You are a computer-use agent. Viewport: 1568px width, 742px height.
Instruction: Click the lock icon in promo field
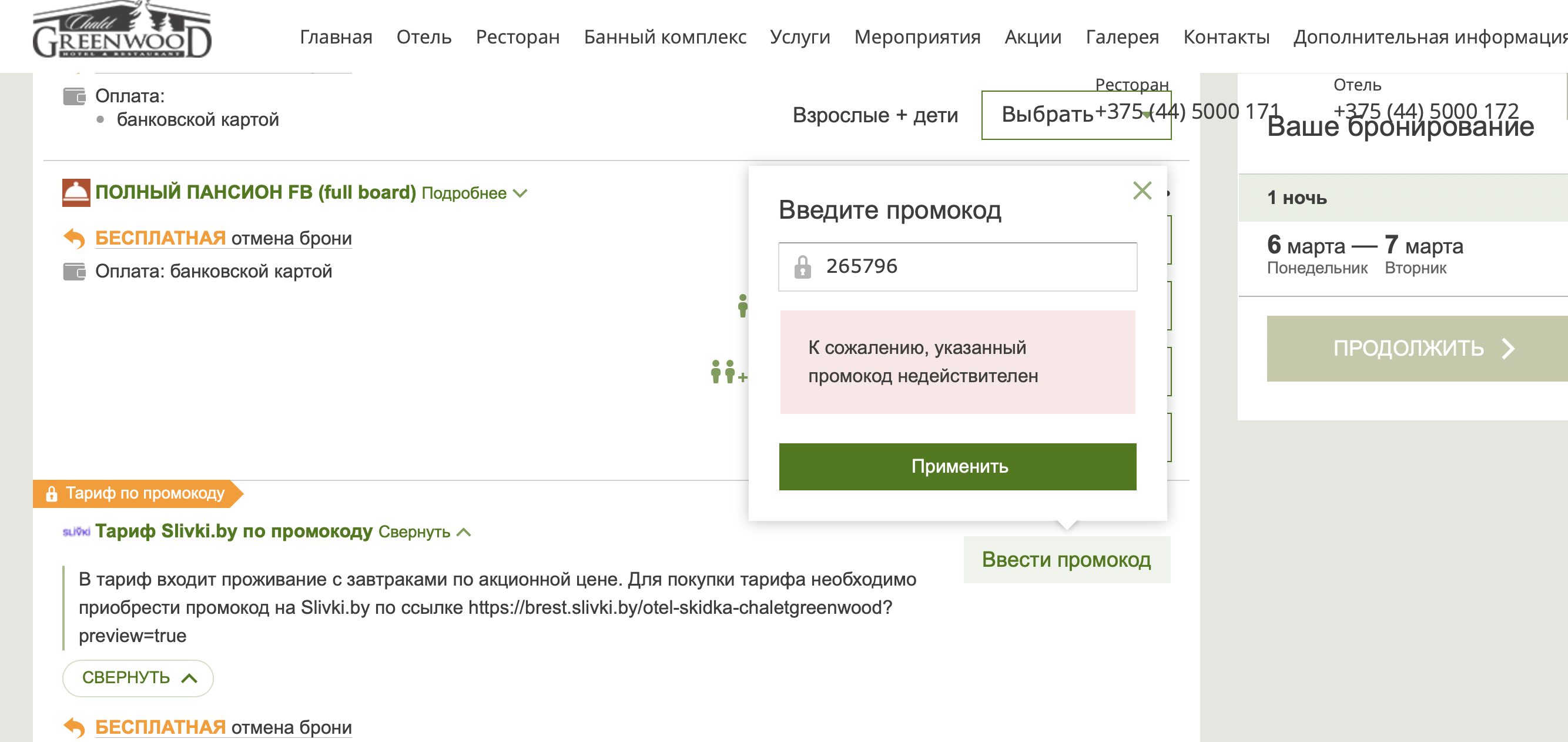(x=802, y=267)
